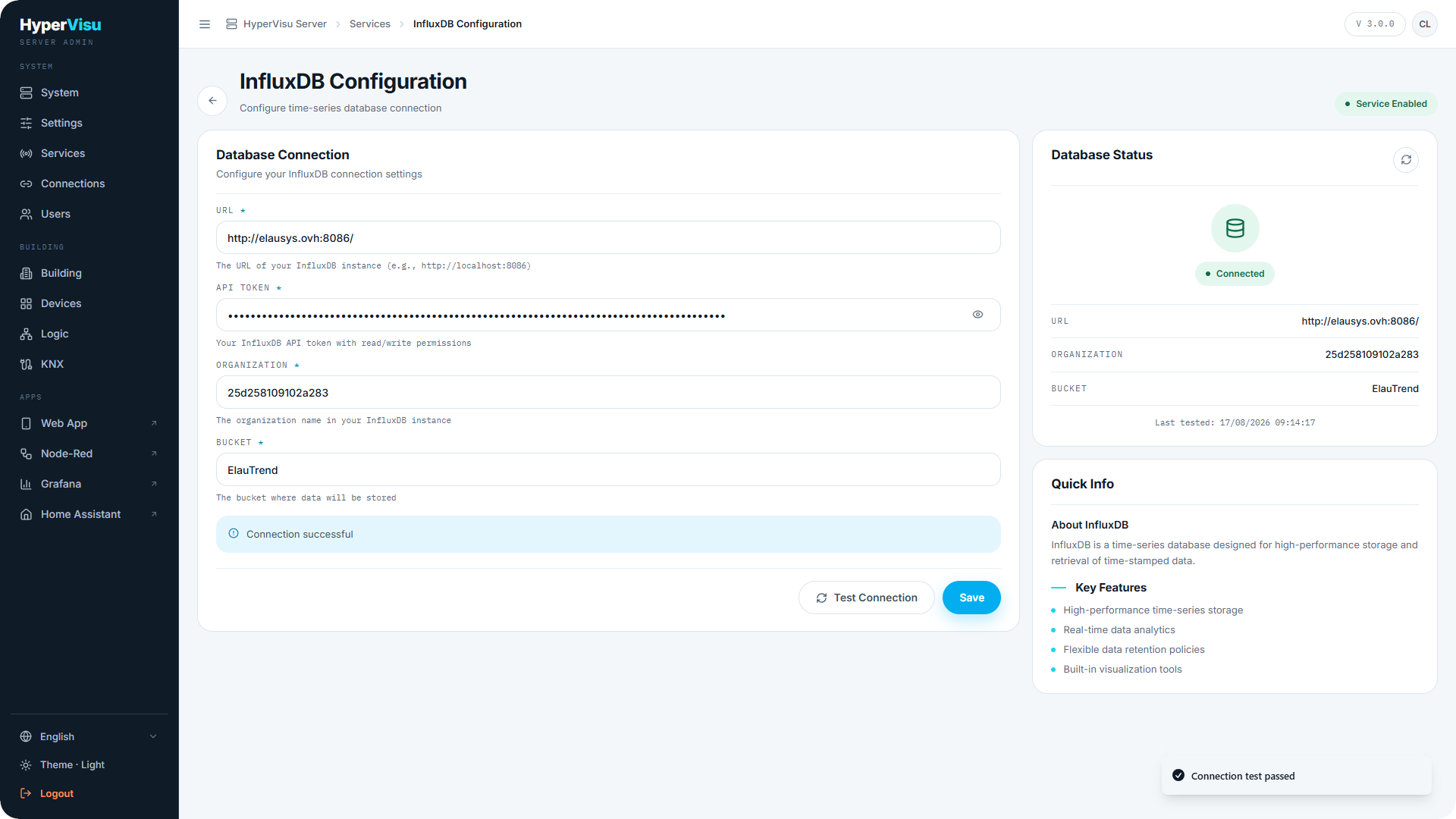This screenshot has width=1456, height=819.
Task: Toggle Theme Light setting
Action: (89, 765)
